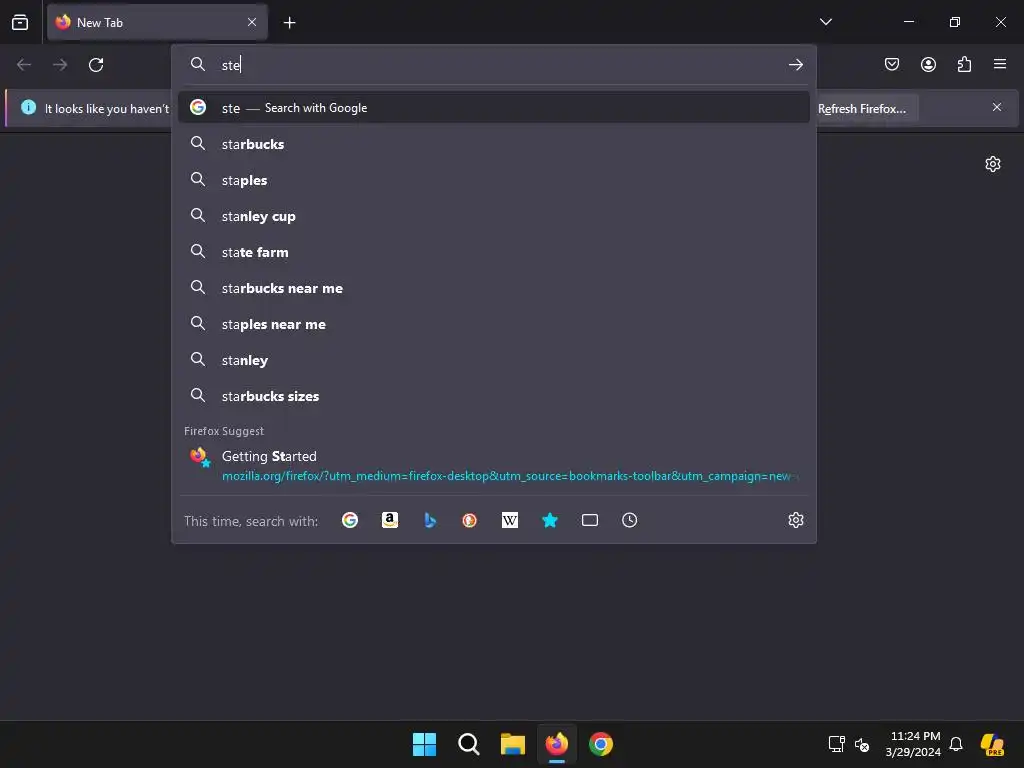Search this time with Amazon
The image size is (1024, 768).
point(390,520)
